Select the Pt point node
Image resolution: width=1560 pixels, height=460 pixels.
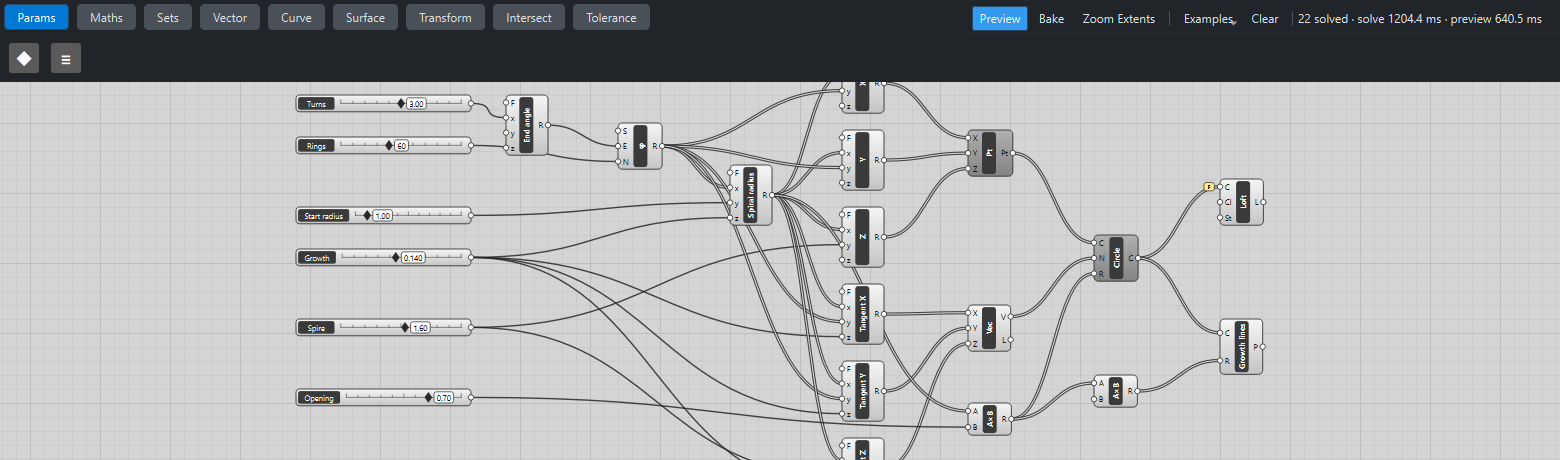click(x=990, y=153)
